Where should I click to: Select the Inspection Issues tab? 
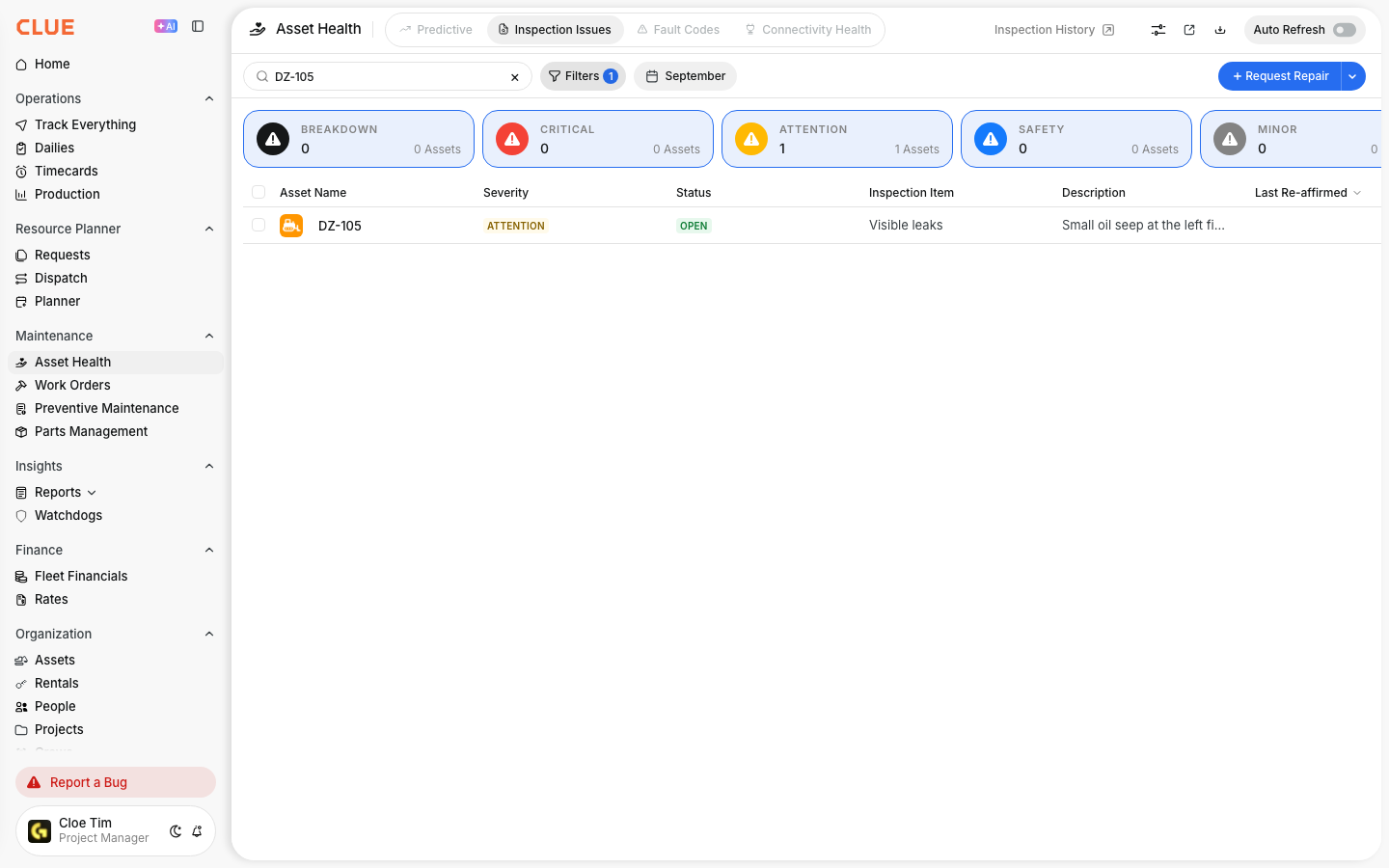point(555,30)
